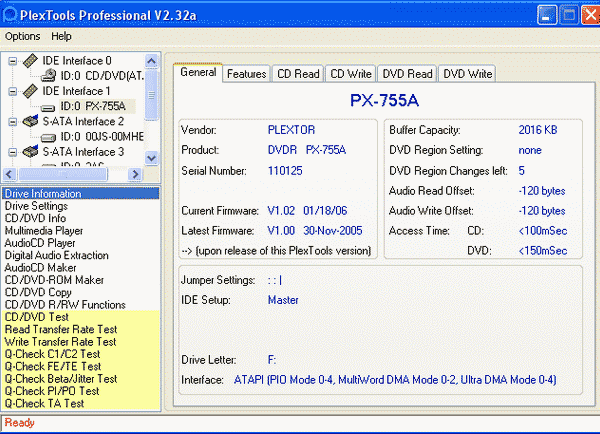Click the device tree scroll right arrow
600x434 pixels.
135,175
